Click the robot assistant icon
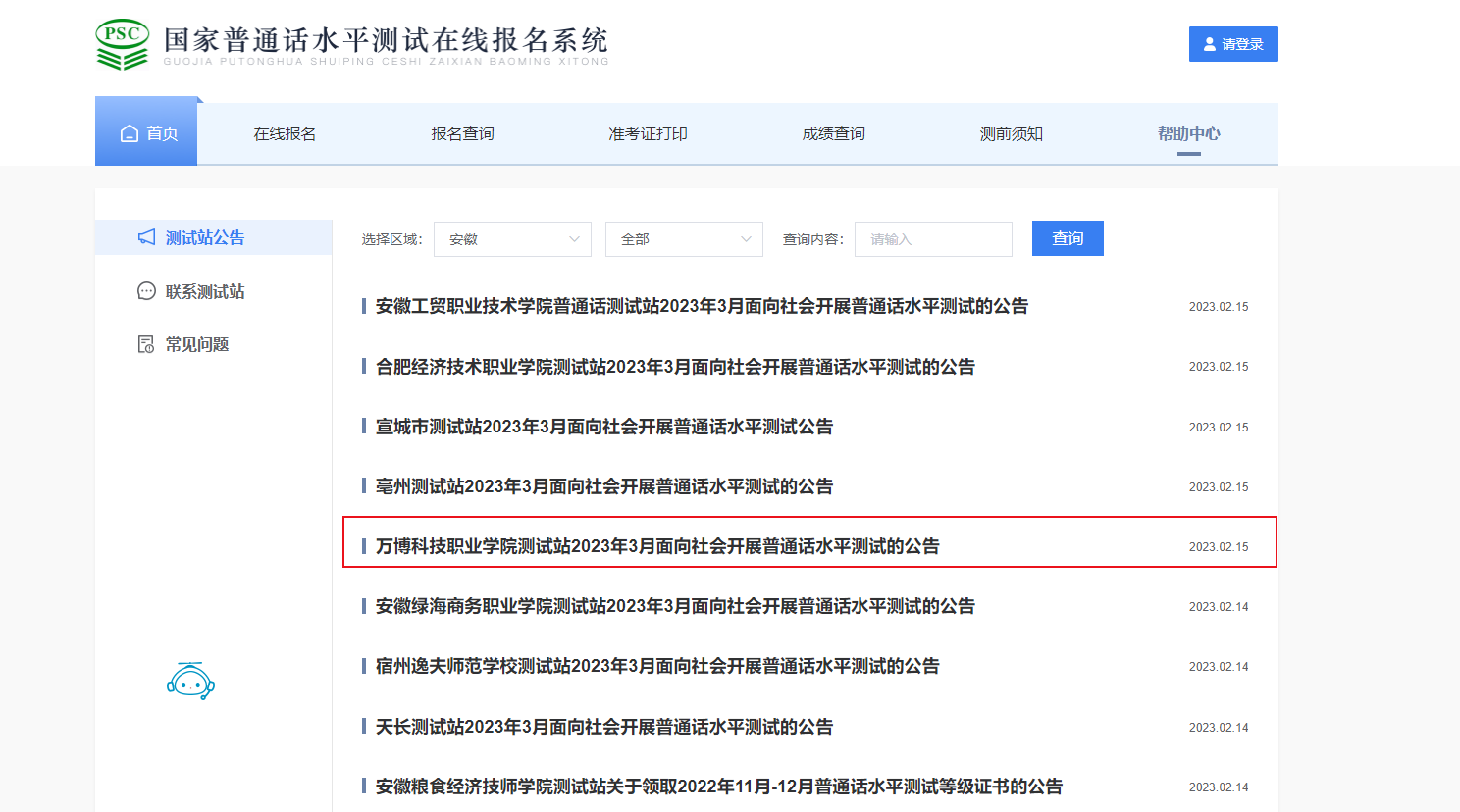 (190, 681)
